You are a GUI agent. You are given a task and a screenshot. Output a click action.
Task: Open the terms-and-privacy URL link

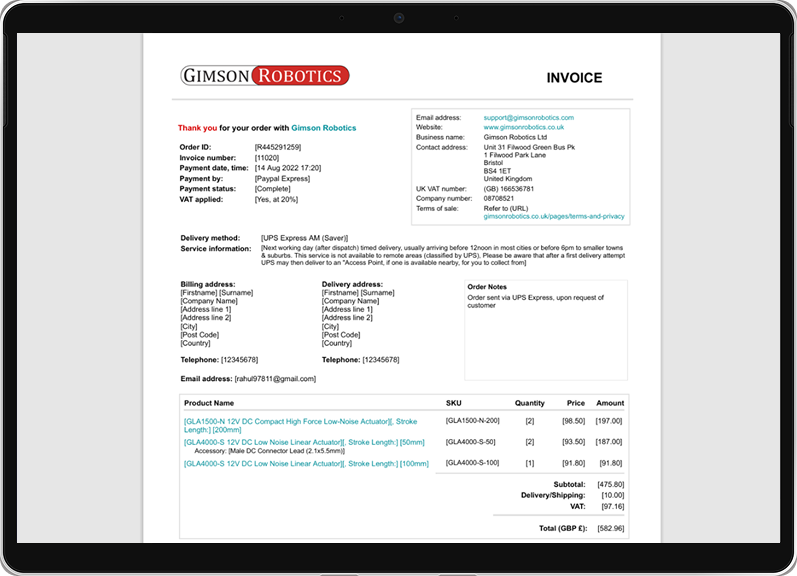pos(554,216)
